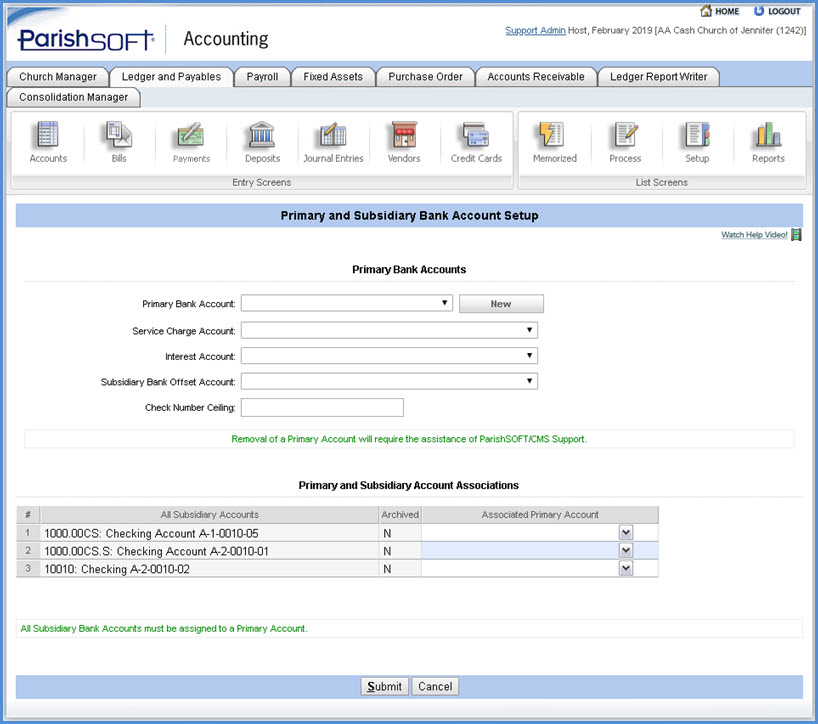Open the Process list icon
Image resolution: width=818 pixels, height=724 pixels.
[625, 139]
